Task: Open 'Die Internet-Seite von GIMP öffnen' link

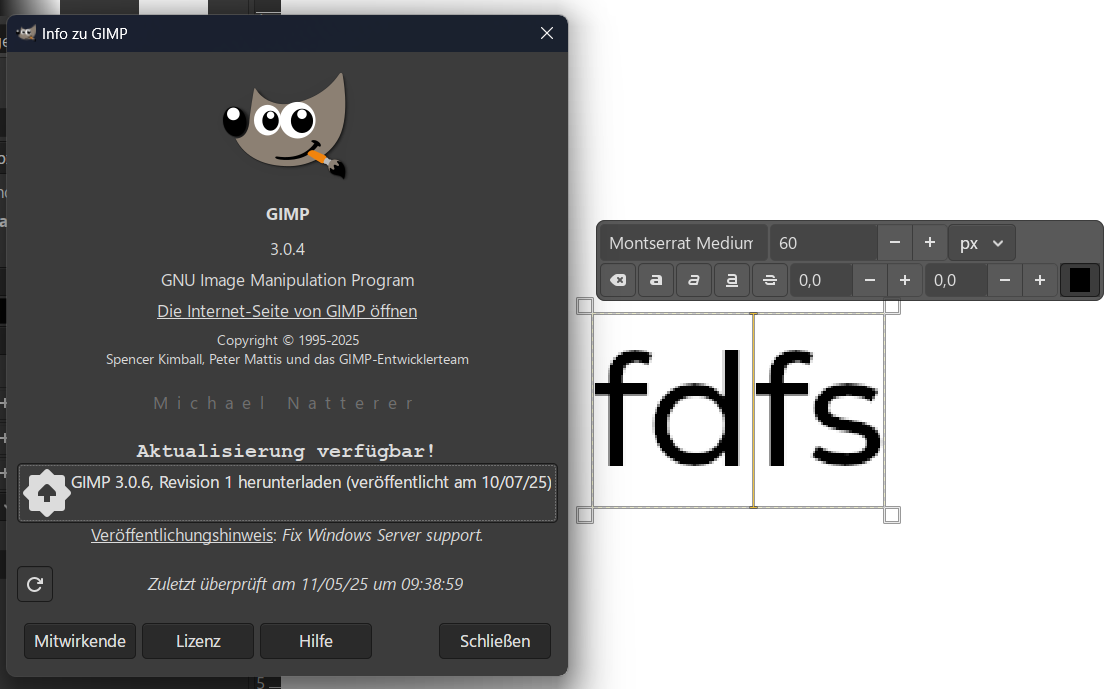Action: [287, 311]
